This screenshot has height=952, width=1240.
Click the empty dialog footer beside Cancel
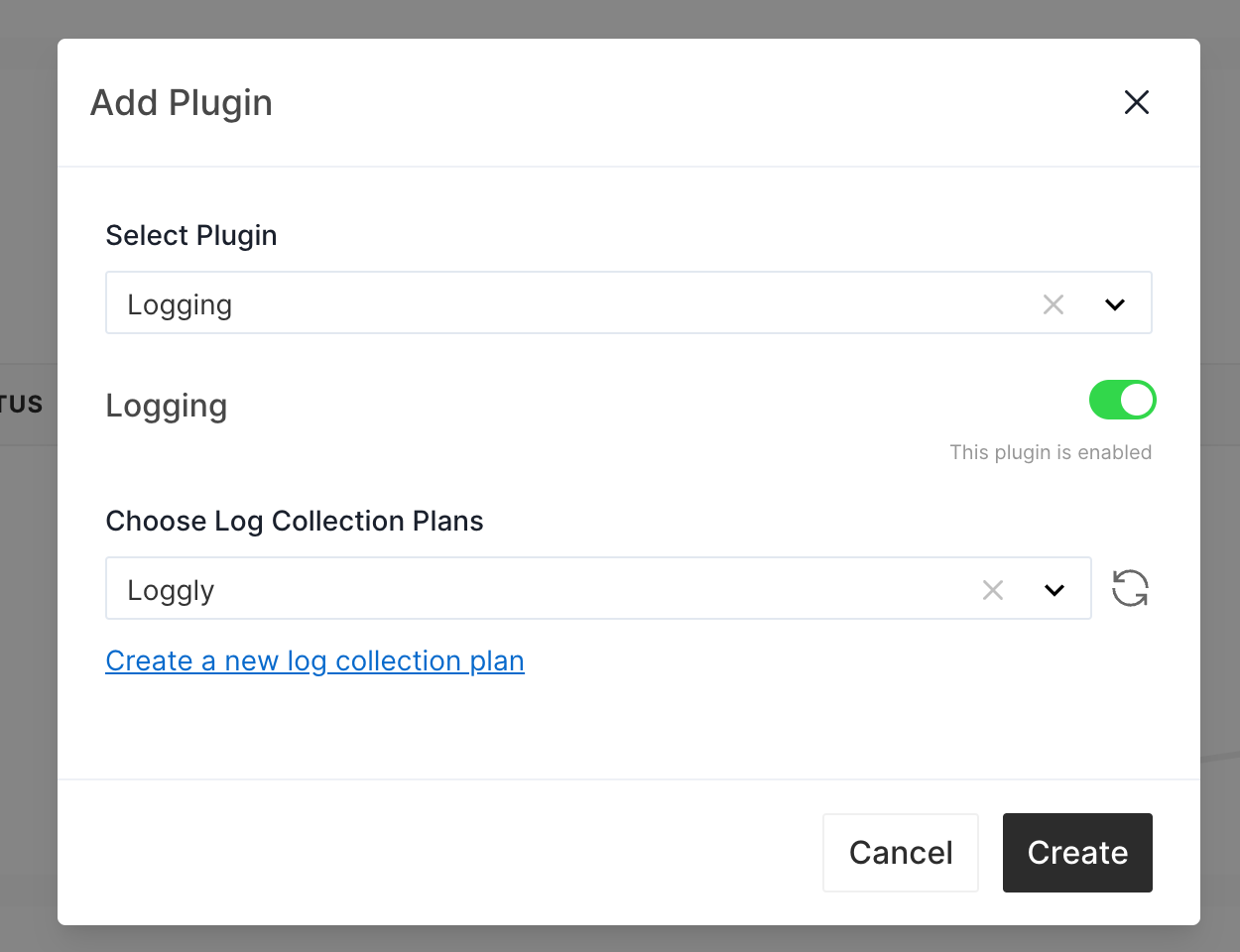[436, 853]
